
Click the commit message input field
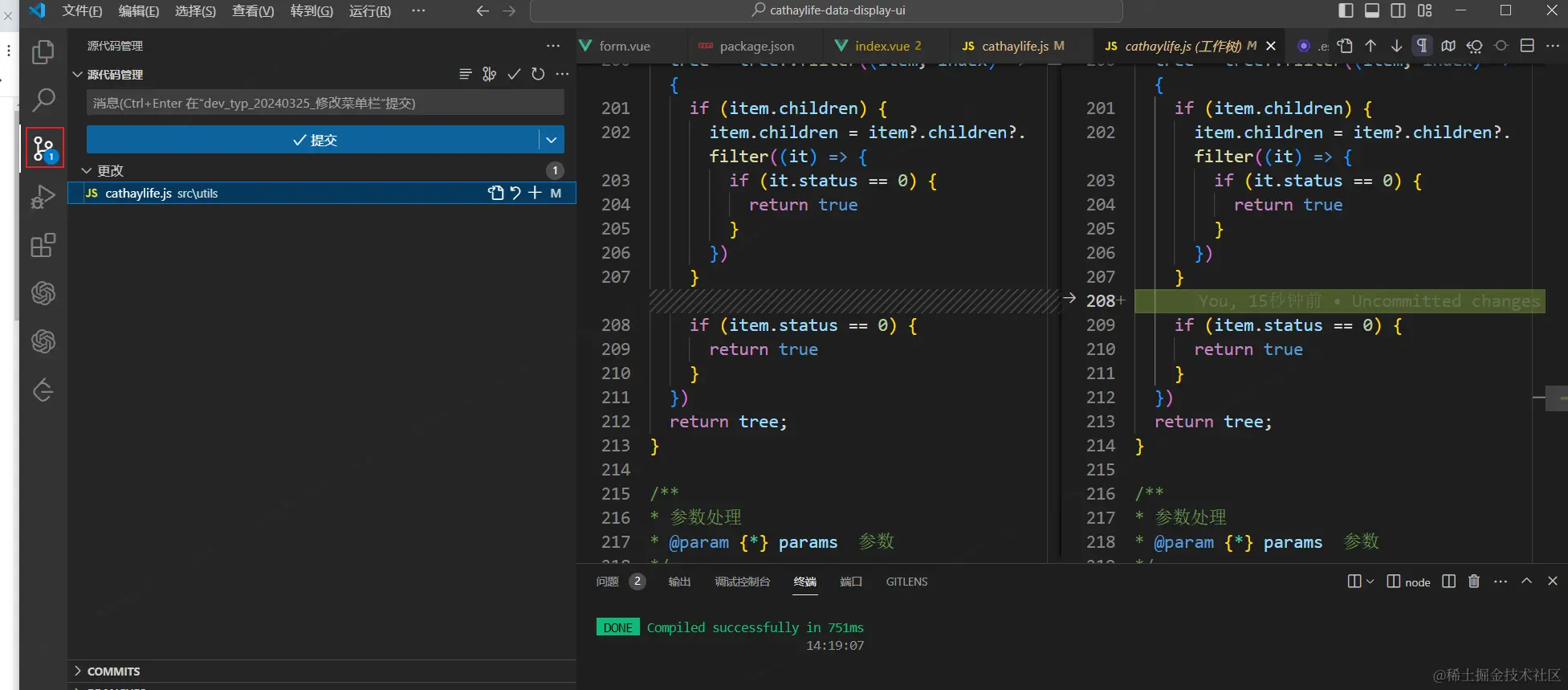[x=324, y=103]
